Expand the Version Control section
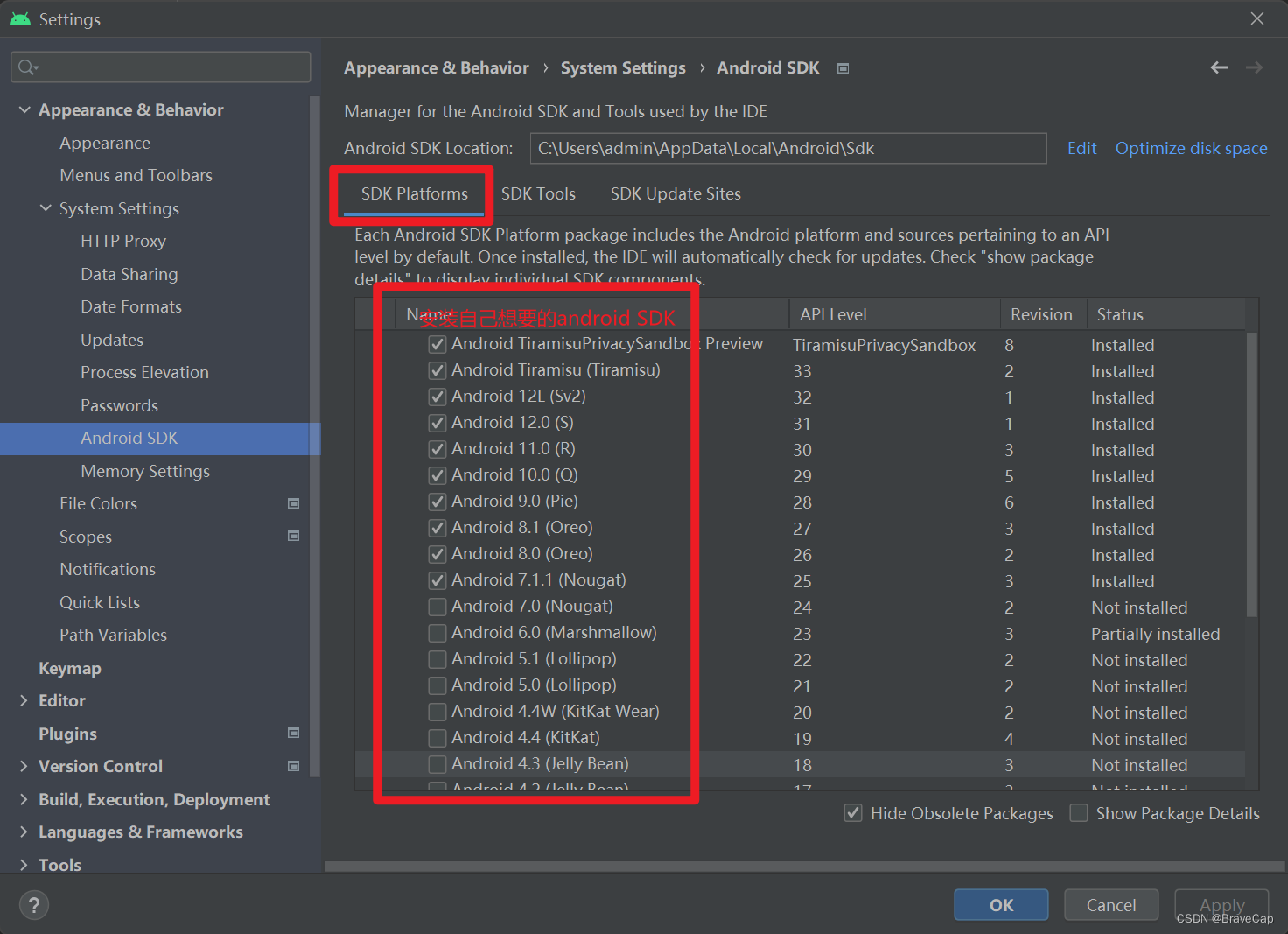The image size is (1288, 934). (24, 766)
